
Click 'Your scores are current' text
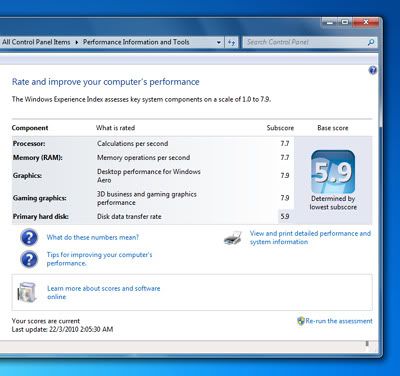pos(46,321)
